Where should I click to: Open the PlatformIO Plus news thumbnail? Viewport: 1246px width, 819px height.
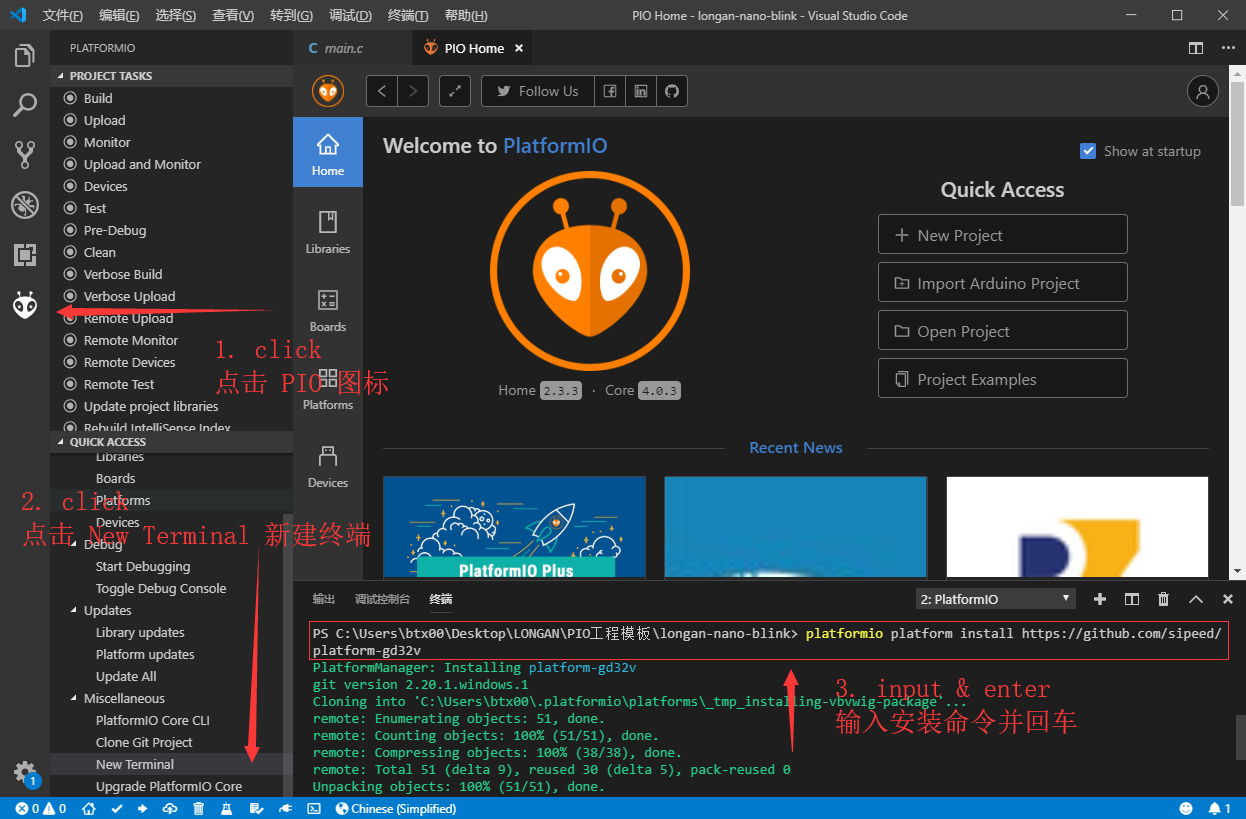(514, 527)
